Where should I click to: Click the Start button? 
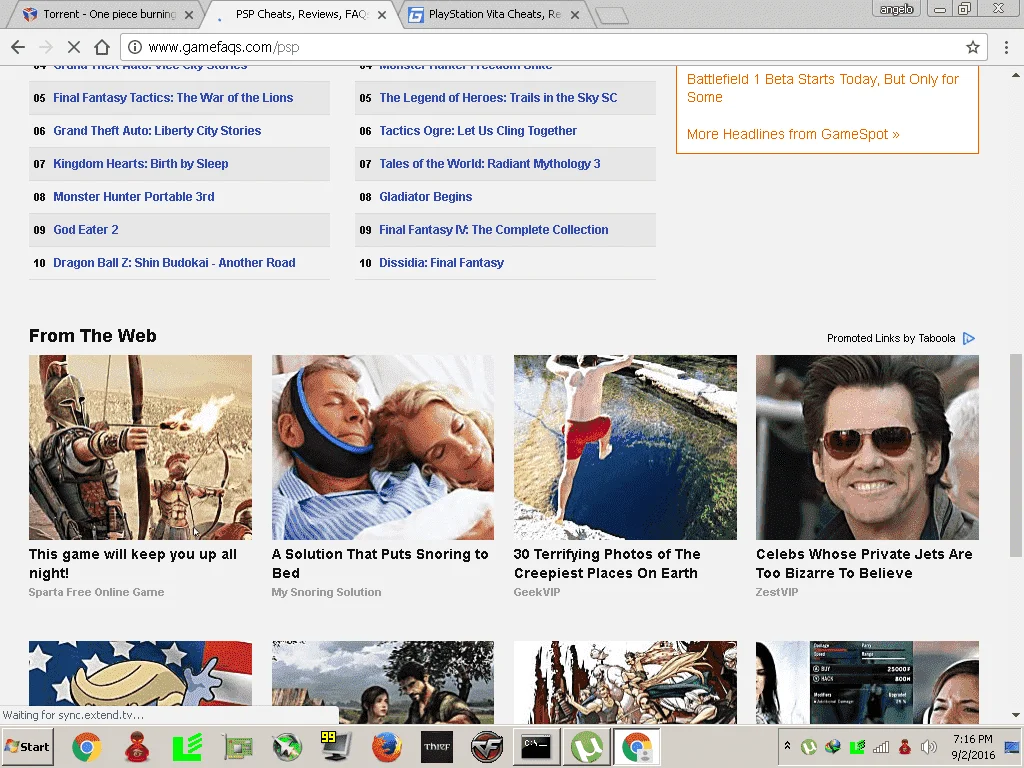click(x=28, y=746)
